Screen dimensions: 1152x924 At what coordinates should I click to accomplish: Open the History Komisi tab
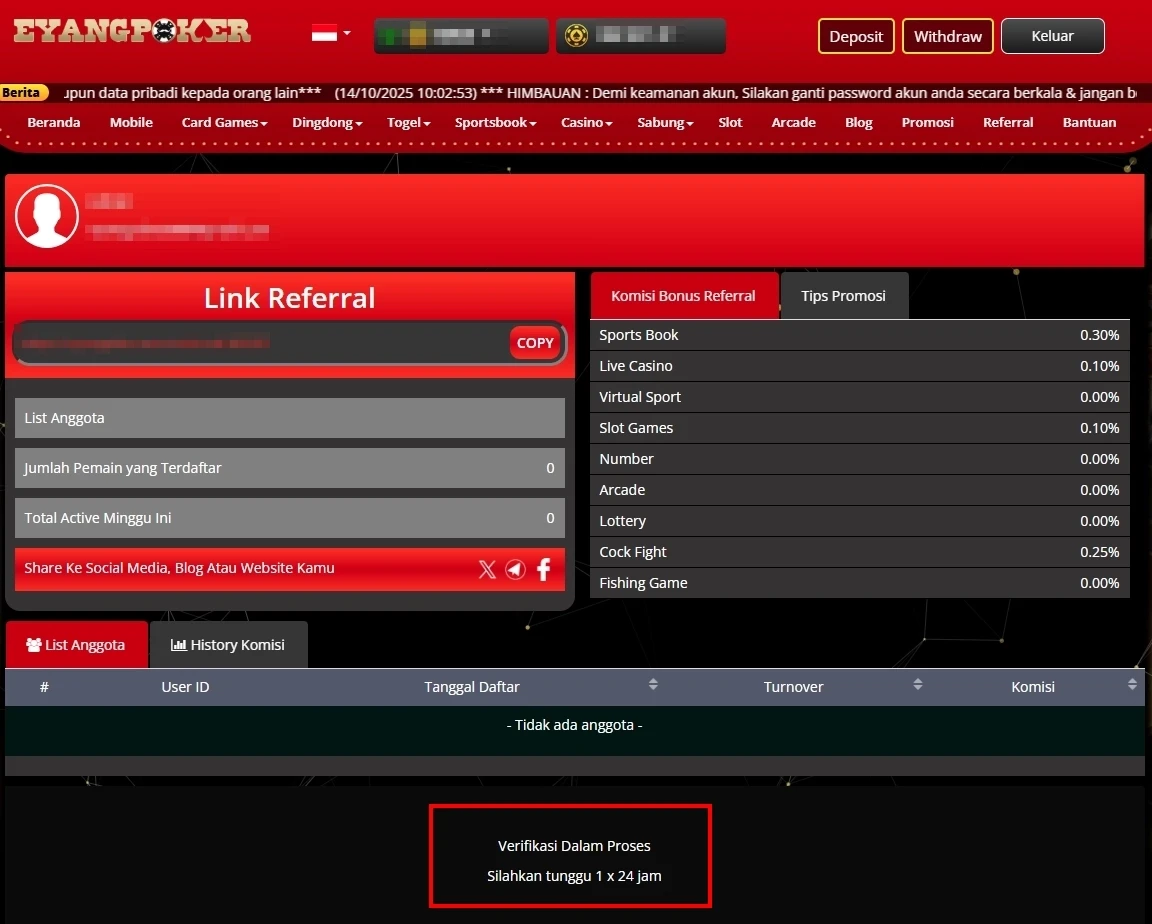pyautogui.click(x=228, y=645)
